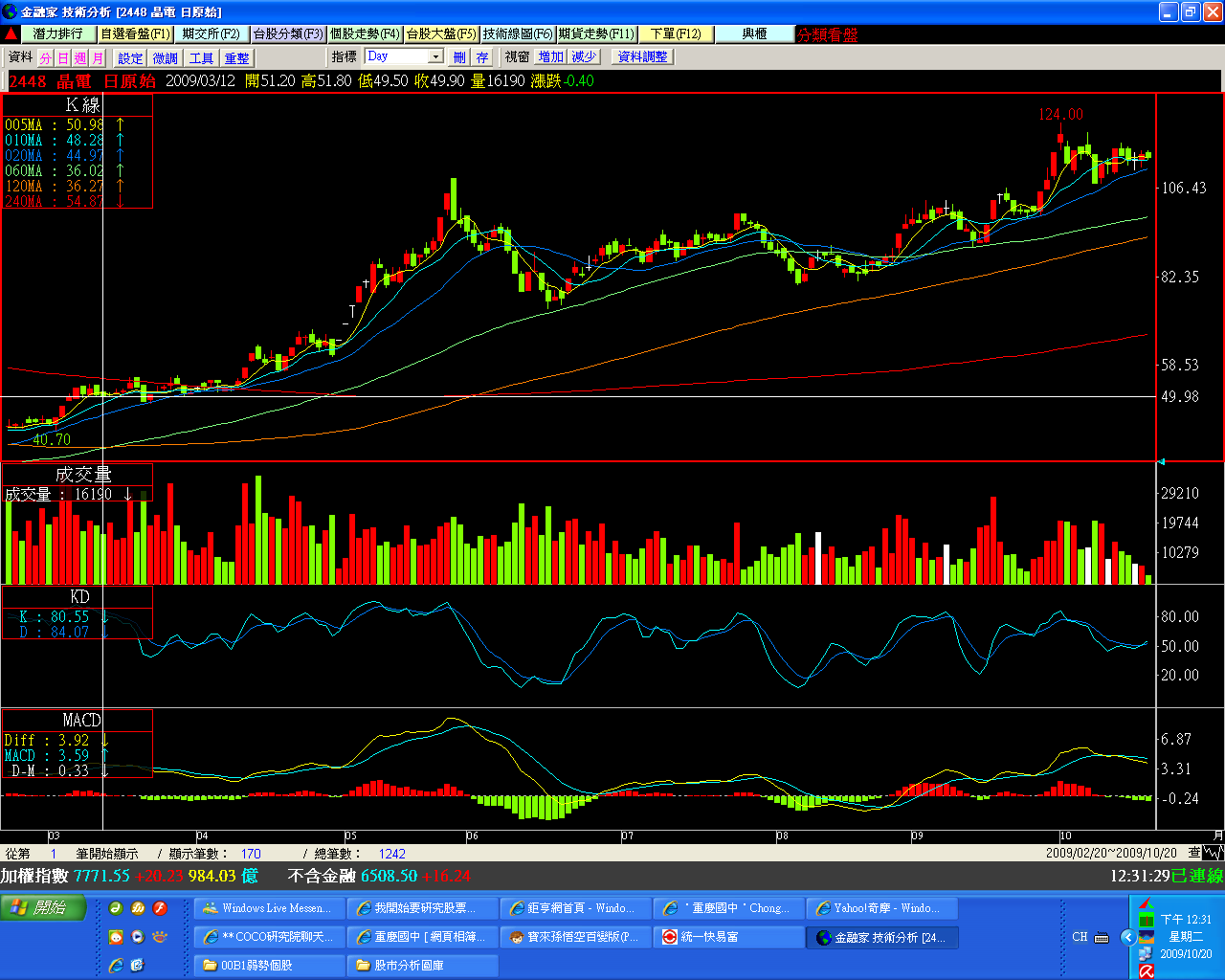The image size is (1225, 980).
Task: Click the 微調 fine-tune button
Action: (166, 57)
